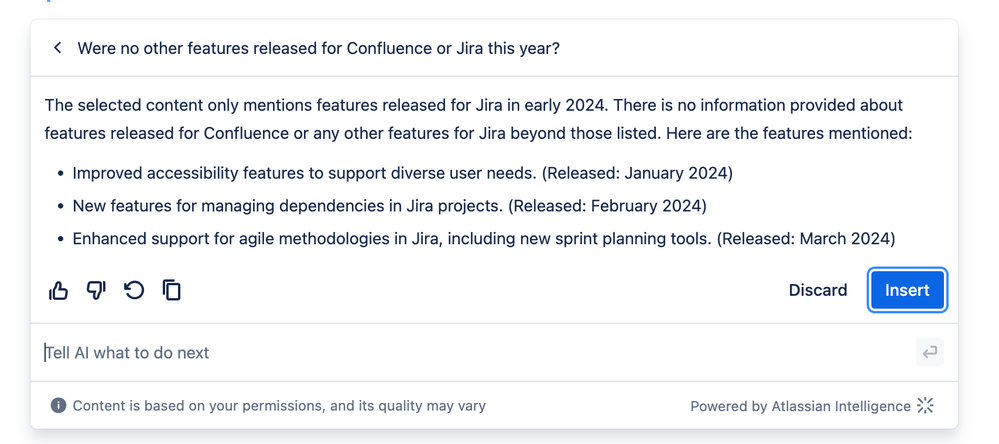Viewport: 999px width, 444px height.
Task: Submit the prompt with the enter arrow icon
Action: [930, 352]
